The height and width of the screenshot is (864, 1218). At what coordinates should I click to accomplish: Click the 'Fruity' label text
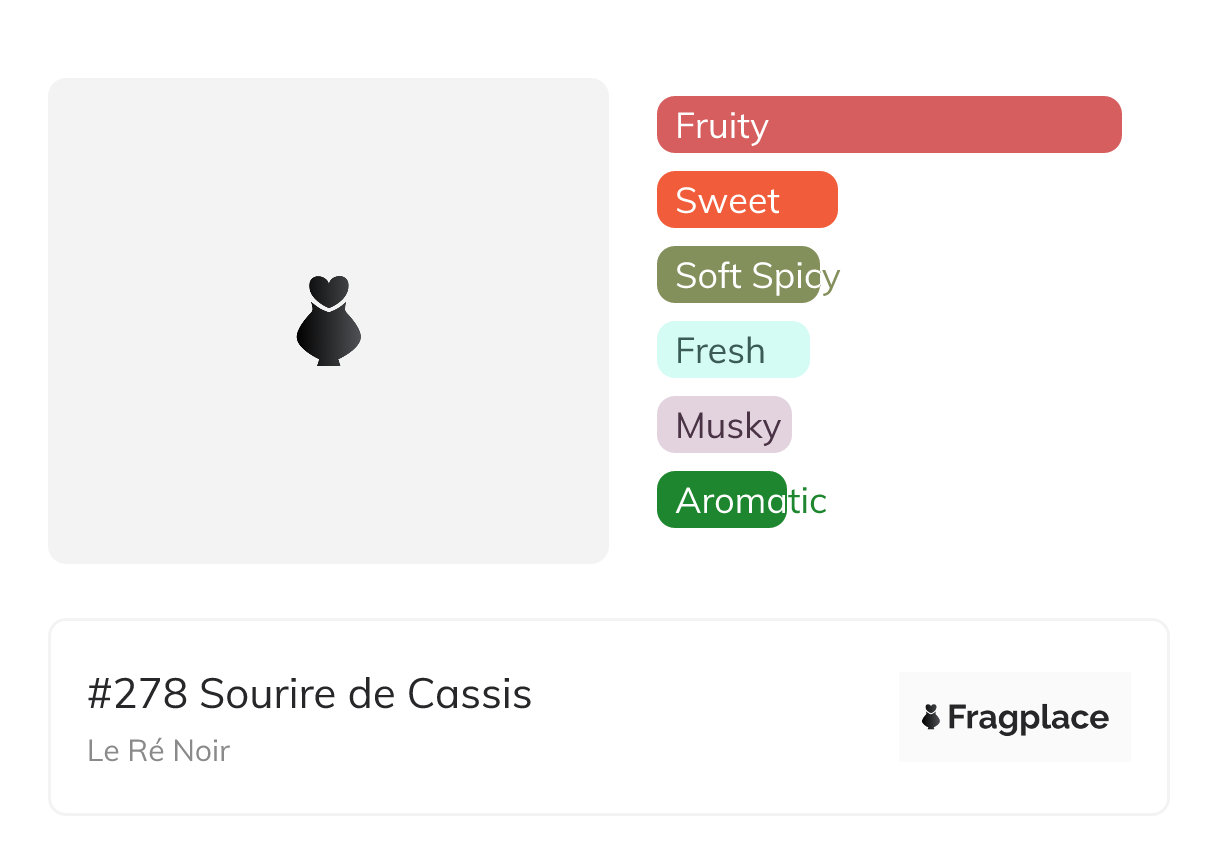(721, 126)
